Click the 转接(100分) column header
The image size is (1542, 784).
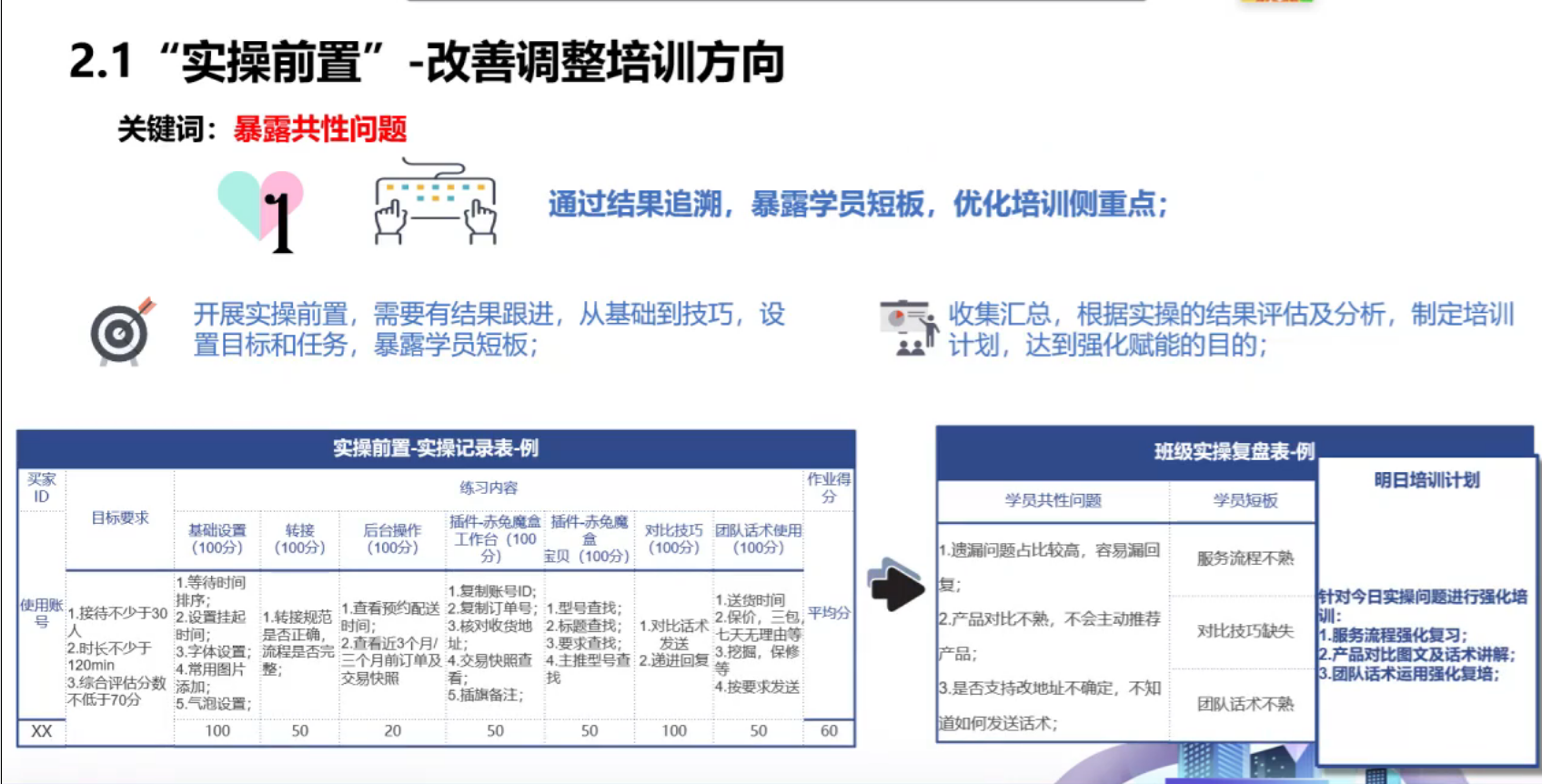click(299, 538)
